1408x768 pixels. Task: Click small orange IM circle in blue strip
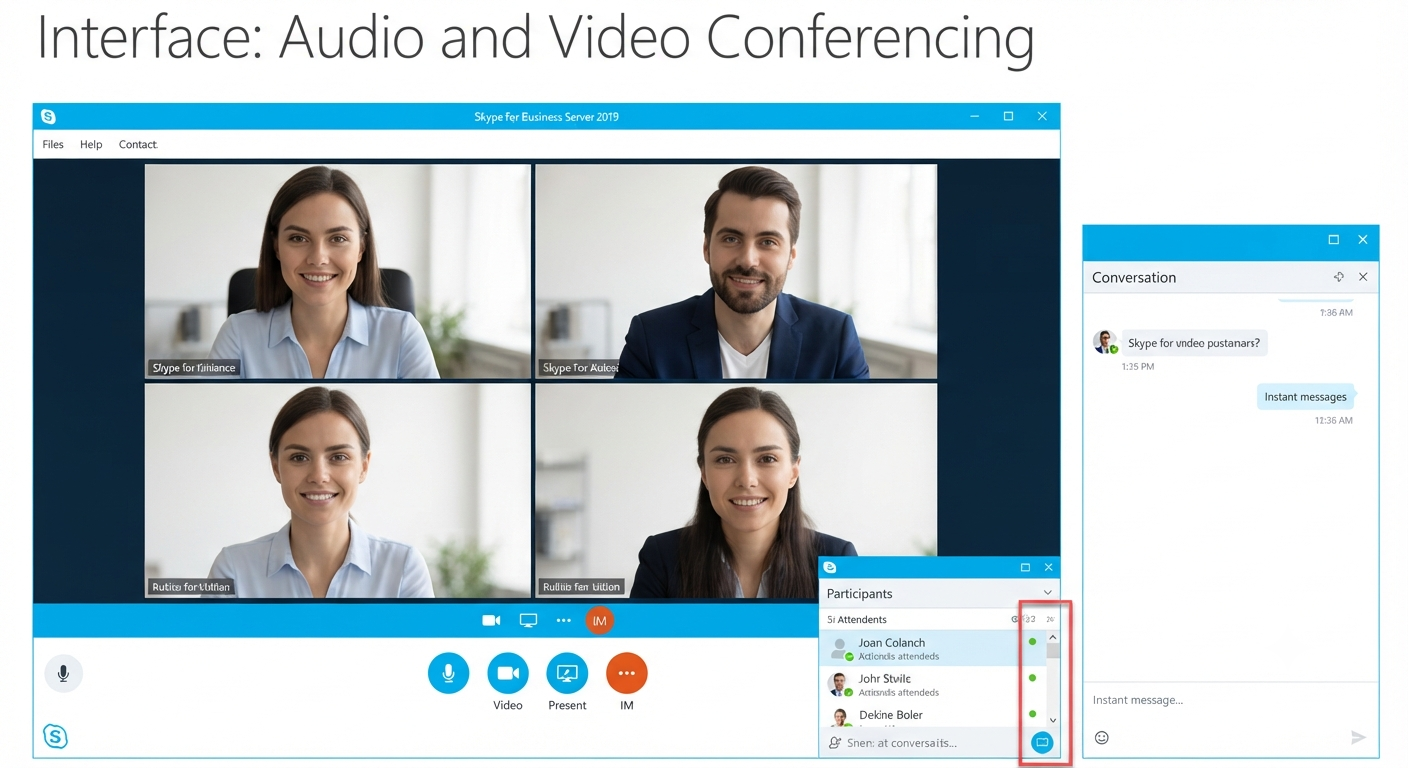point(599,621)
